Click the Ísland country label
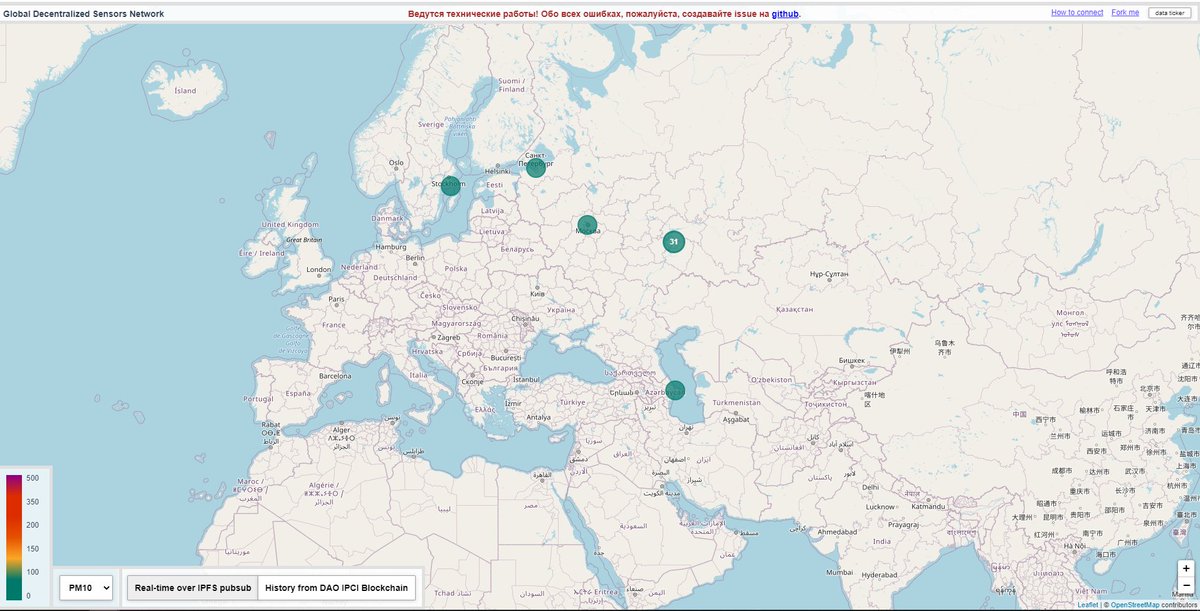This screenshot has width=1200, height=611. [186, 90]
